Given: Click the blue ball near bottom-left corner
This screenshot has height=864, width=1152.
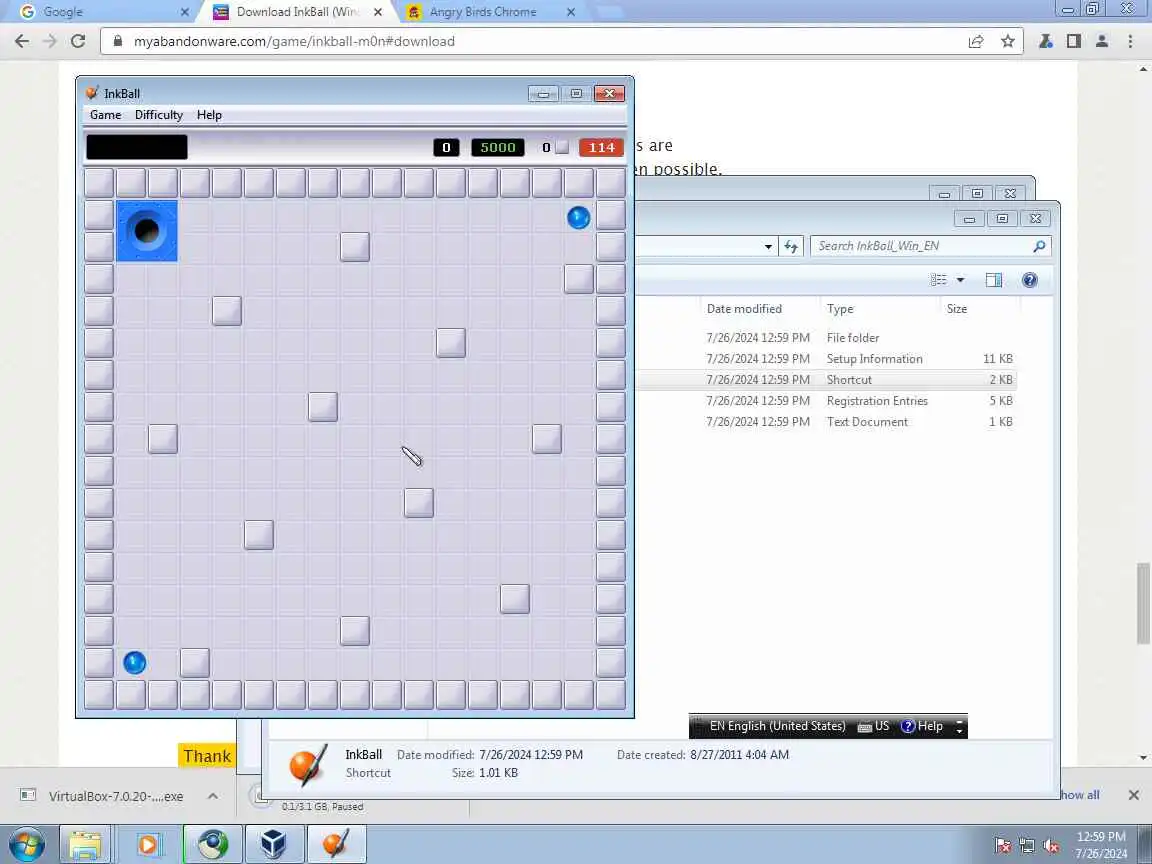Looking at the screenshot, I should point(134,663).
